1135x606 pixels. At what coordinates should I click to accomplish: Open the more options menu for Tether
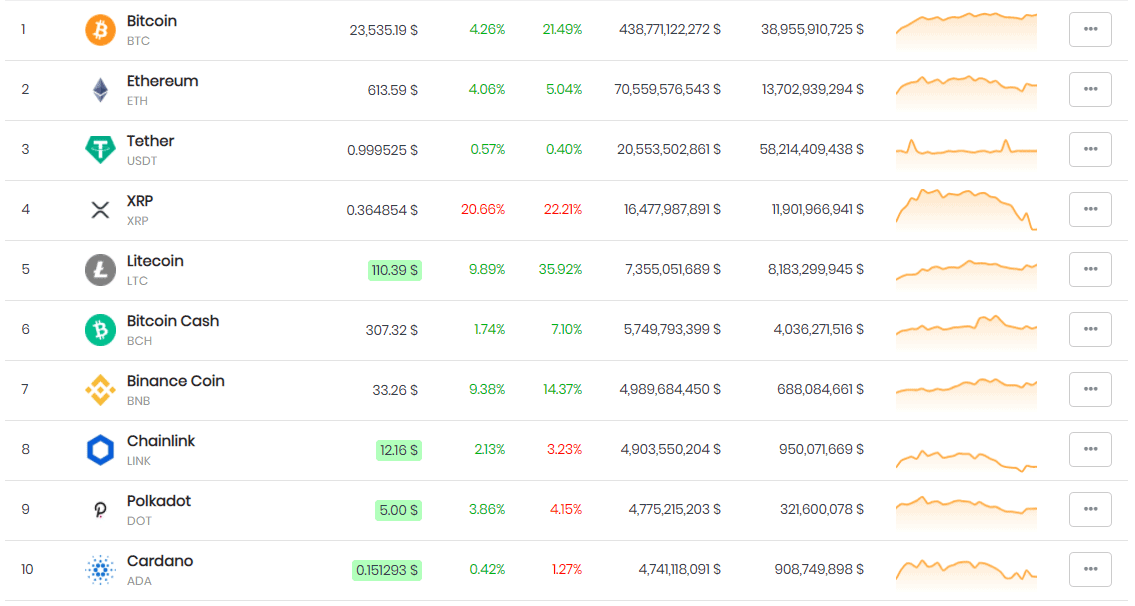[1090, 150]
